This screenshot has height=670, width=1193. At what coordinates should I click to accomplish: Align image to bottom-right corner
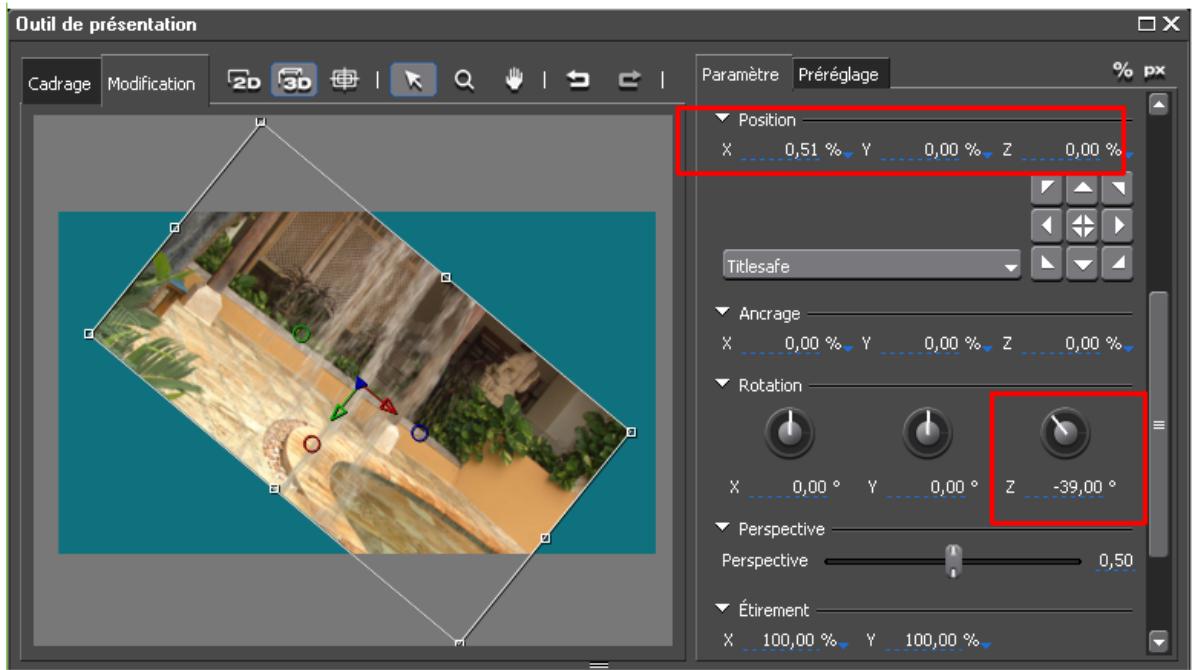(x=1117, y=263)
